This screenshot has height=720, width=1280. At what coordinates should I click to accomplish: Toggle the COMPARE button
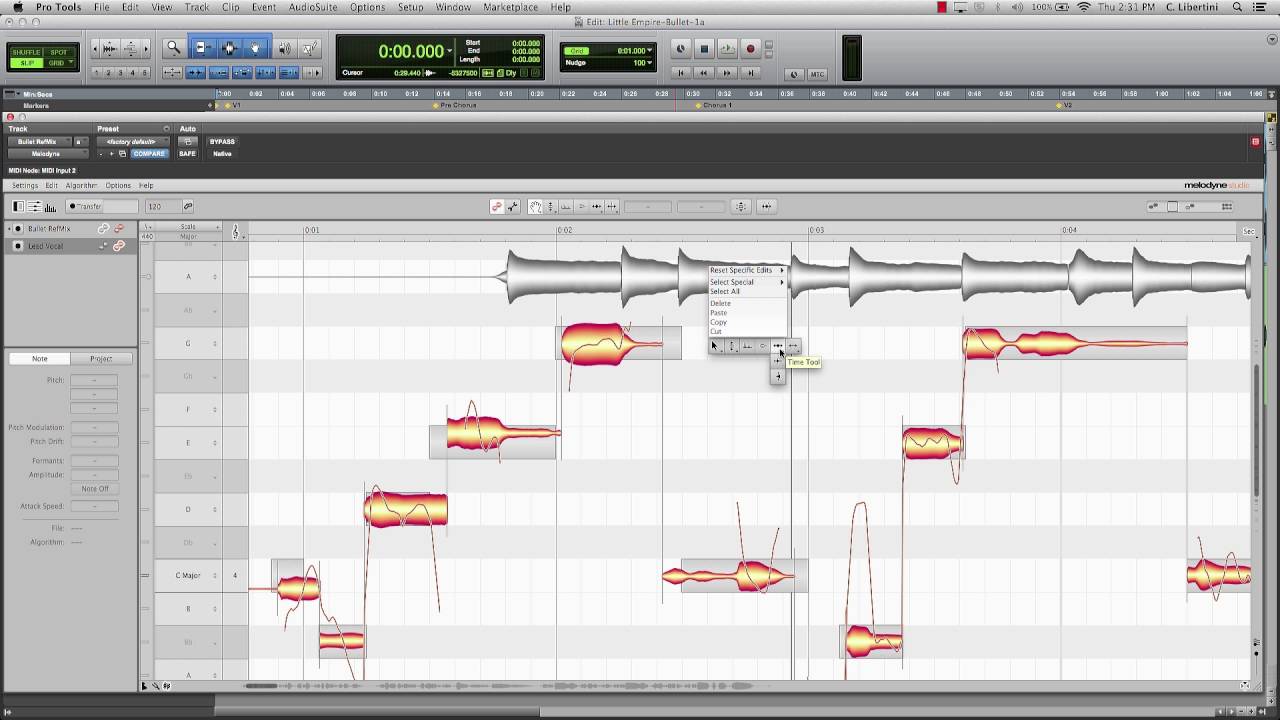click(x=149, y=153)
